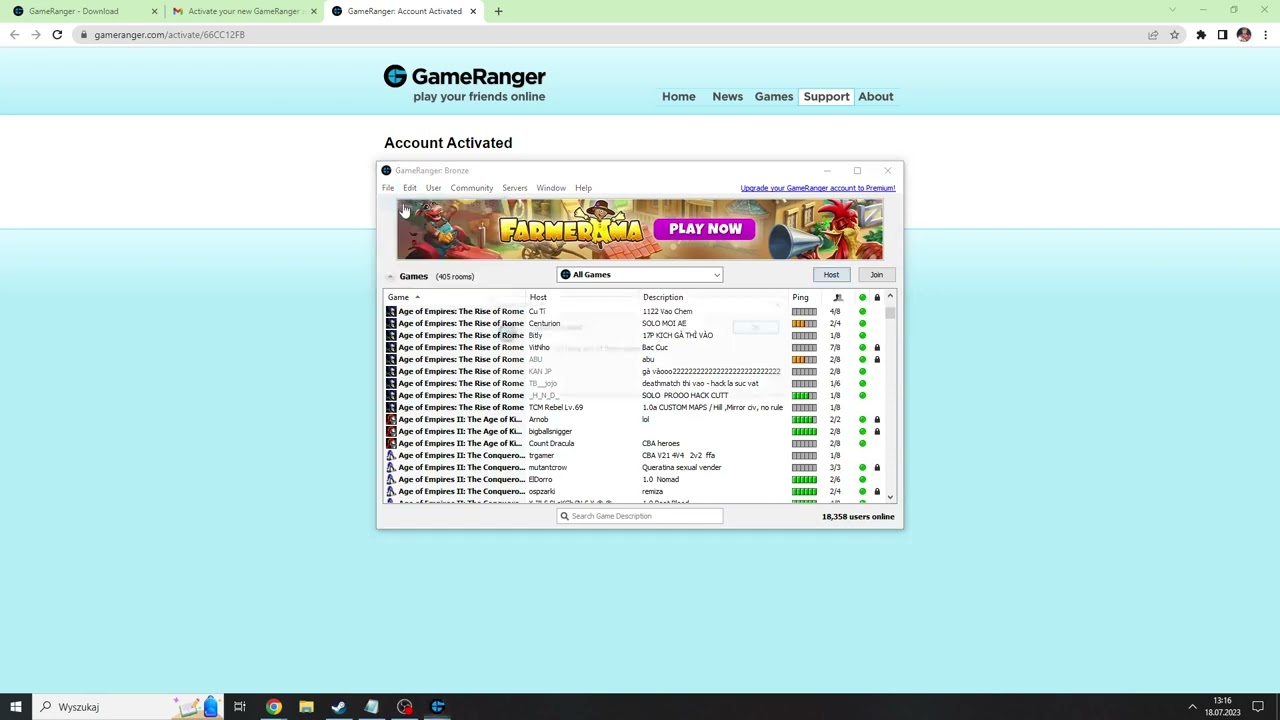1280x720 pixels.
Task: Open the notifications center icon
Action: point(1258,707)
